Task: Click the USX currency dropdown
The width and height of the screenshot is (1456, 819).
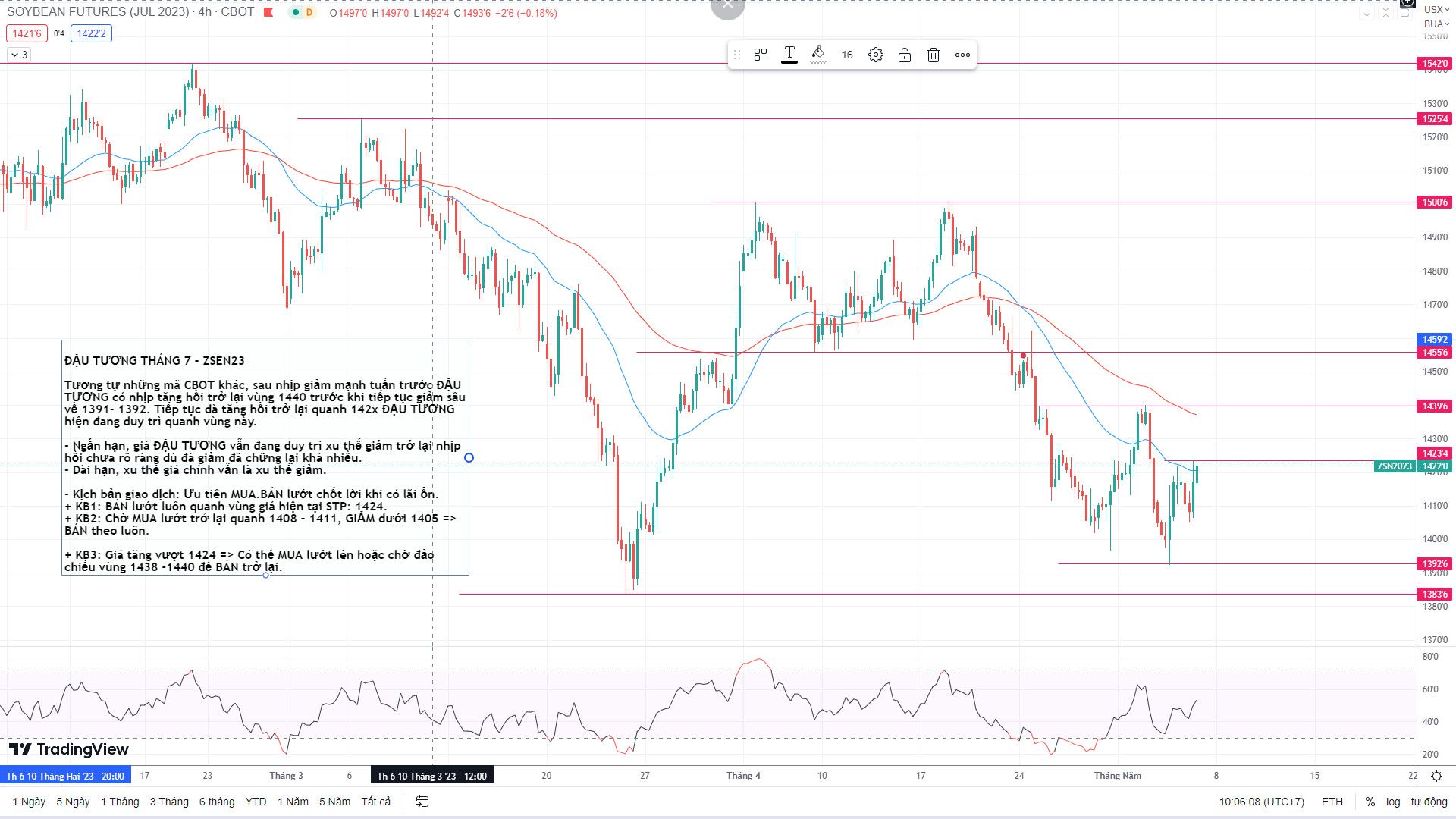Action: click(1433, 10)
